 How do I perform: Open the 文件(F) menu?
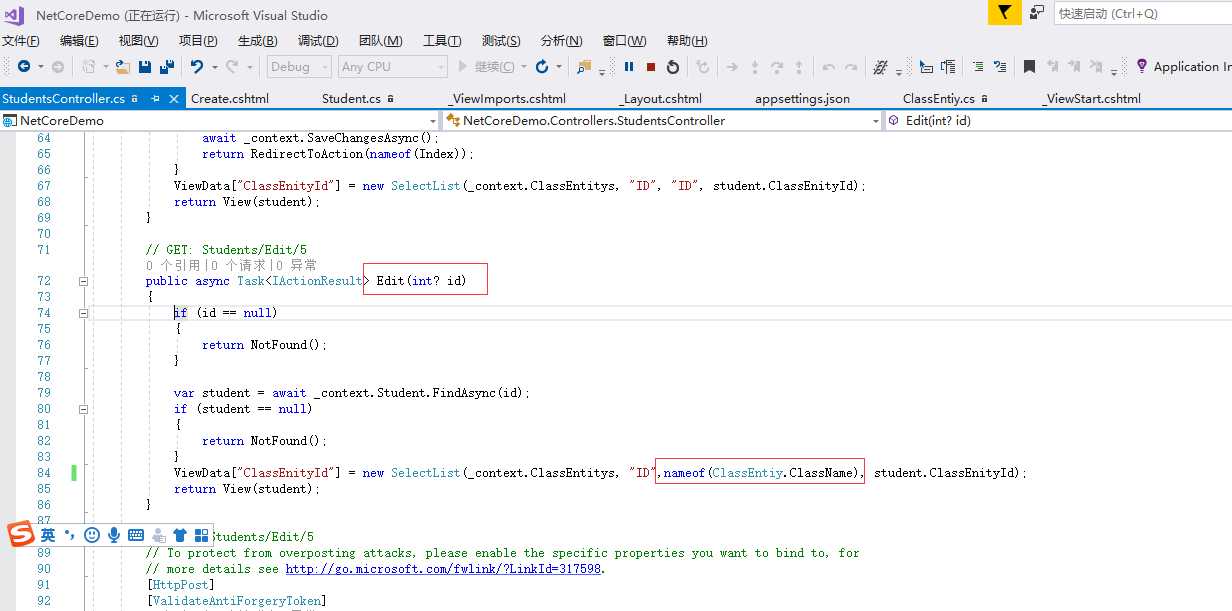click(20, 41)
